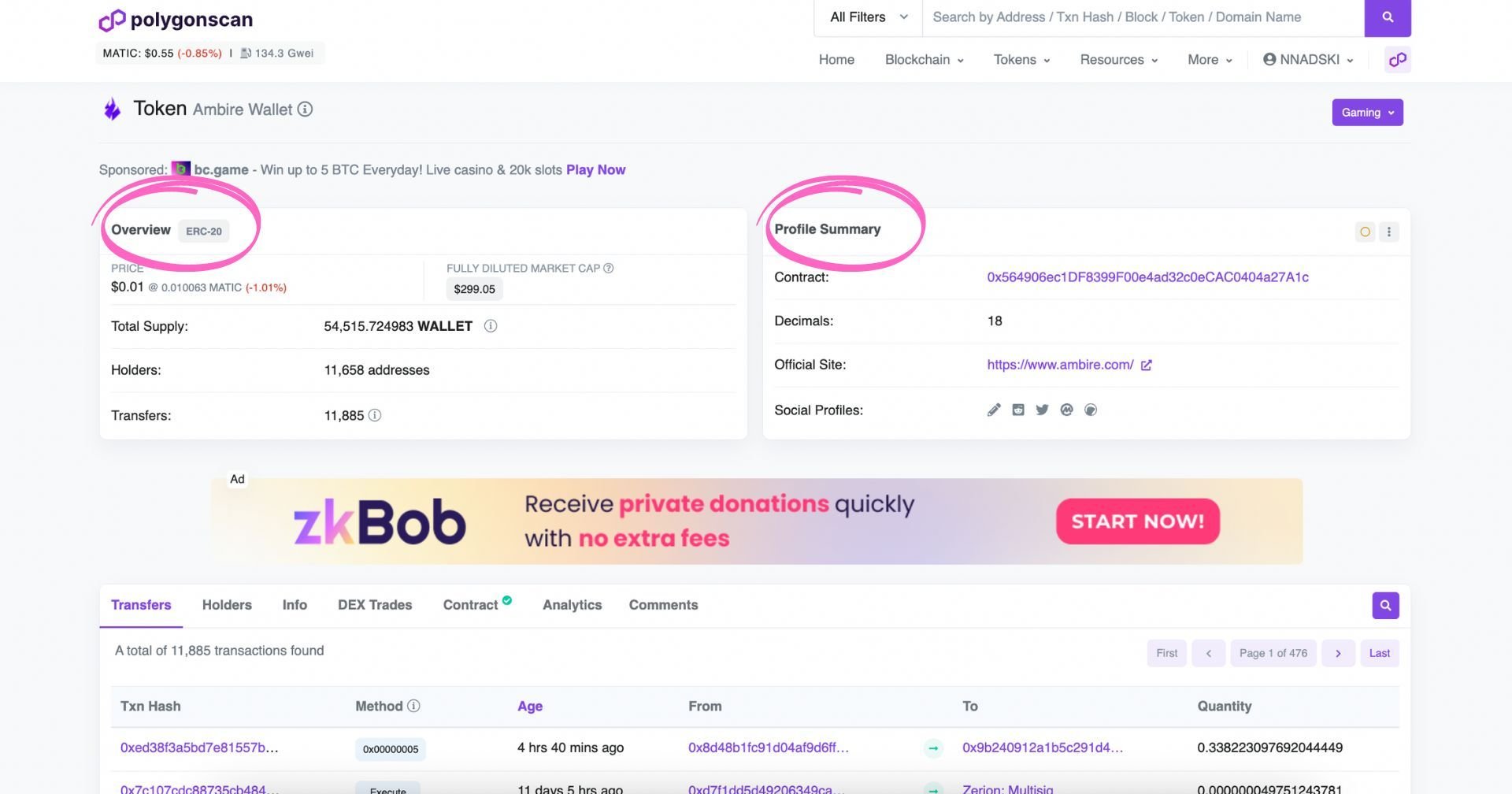Click the info icon beside Method column header
1512x794 pixels.
413,706
